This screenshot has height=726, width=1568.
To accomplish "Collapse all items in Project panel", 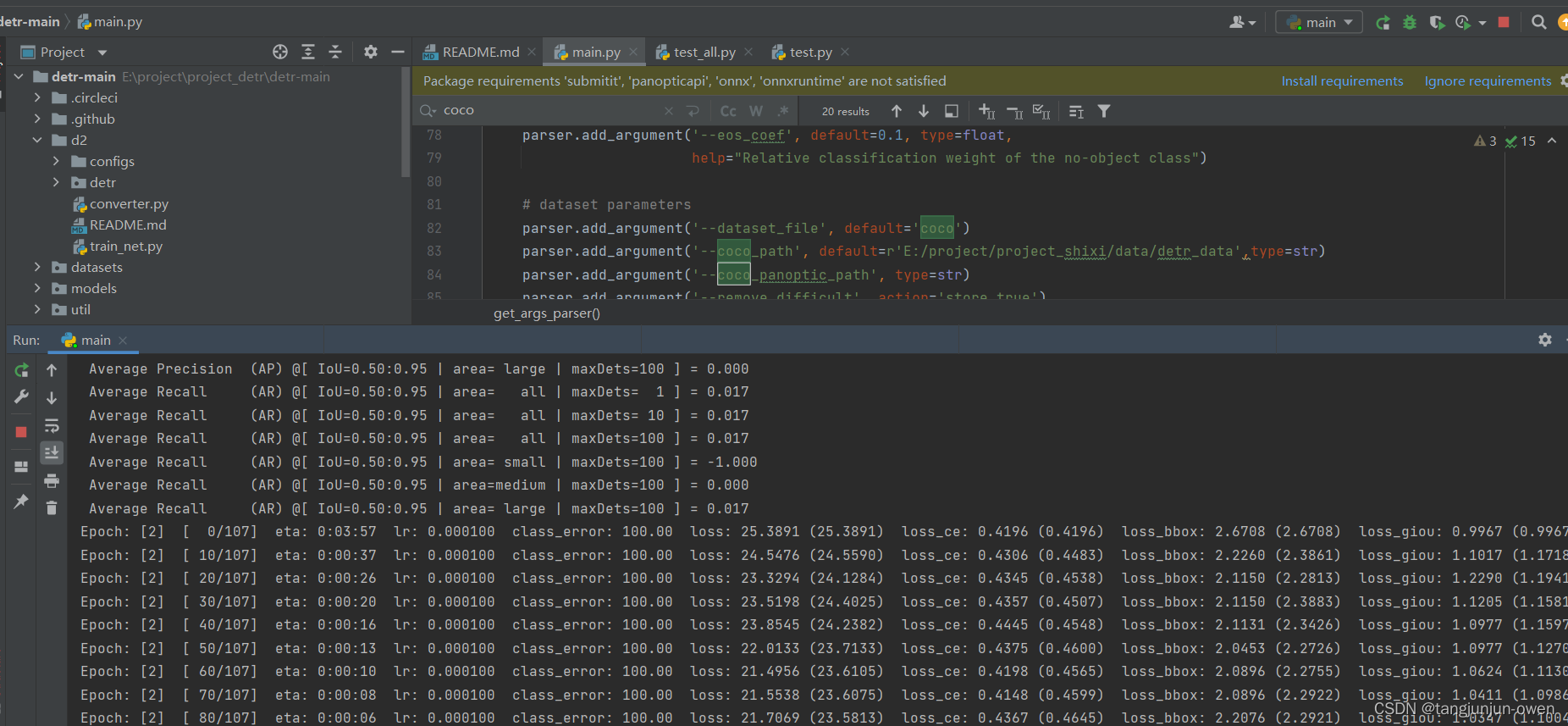I will pyautogui.click(x=335, y=52).
